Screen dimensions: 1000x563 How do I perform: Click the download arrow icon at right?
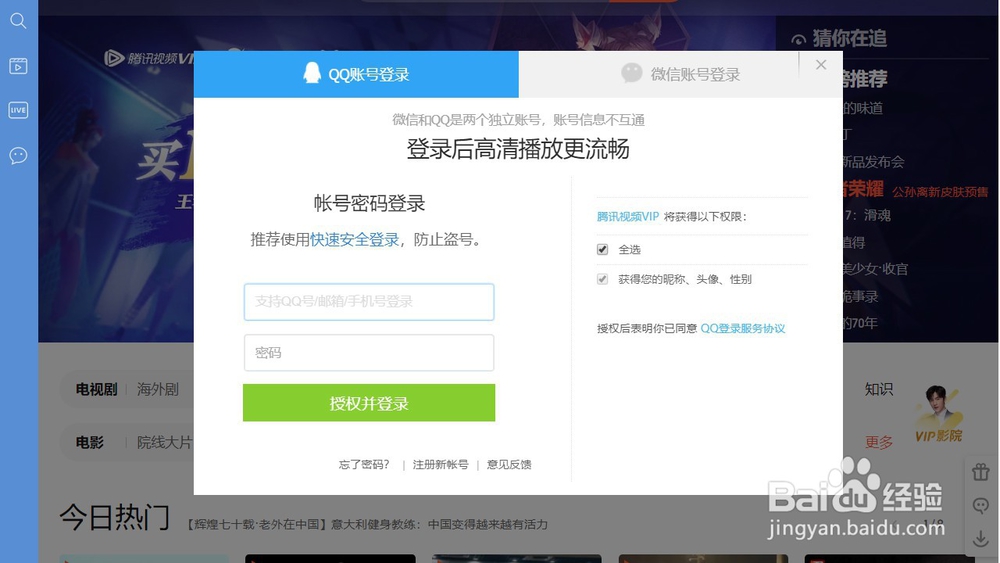(980, 539)
